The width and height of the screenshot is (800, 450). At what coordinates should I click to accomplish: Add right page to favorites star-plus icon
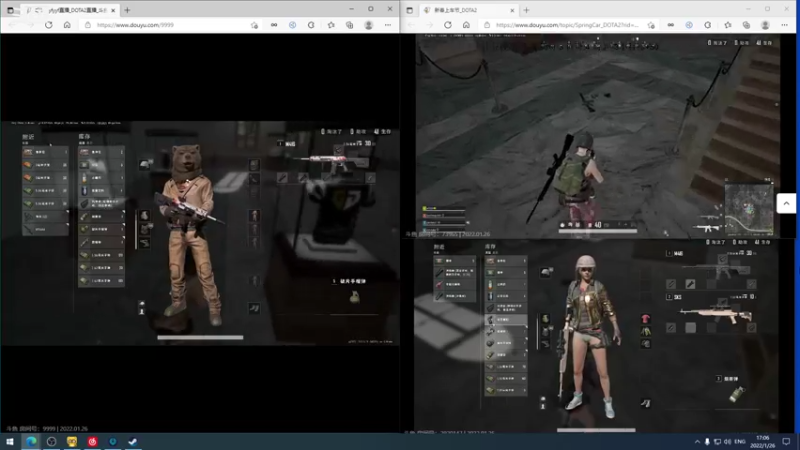coord(651,25)
